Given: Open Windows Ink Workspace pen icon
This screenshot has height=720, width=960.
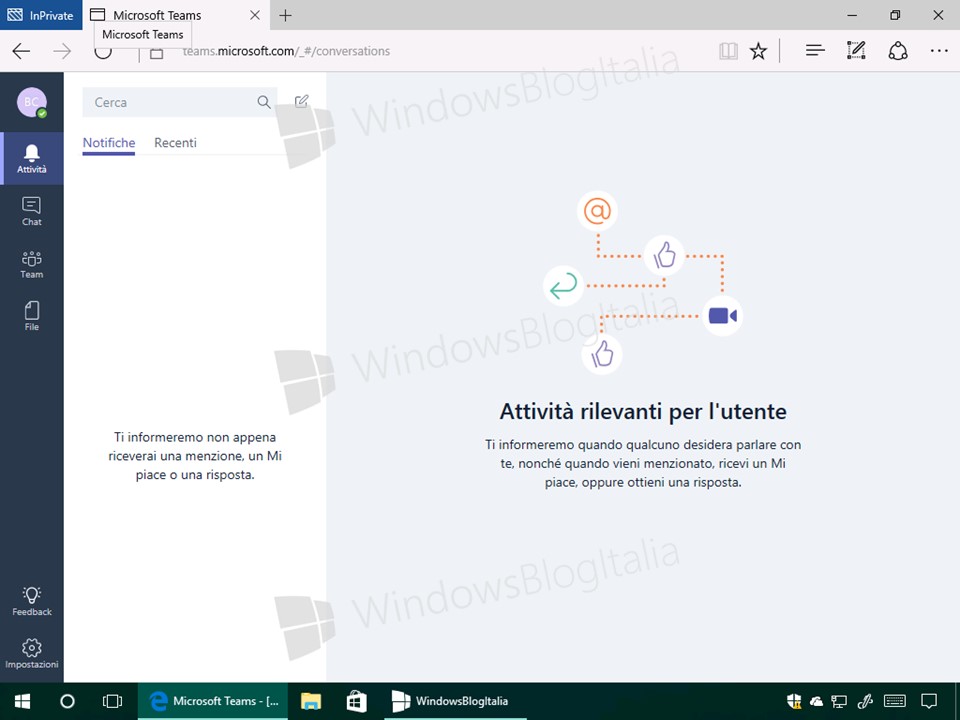Looking at the screenshot, I should [865, 701].
